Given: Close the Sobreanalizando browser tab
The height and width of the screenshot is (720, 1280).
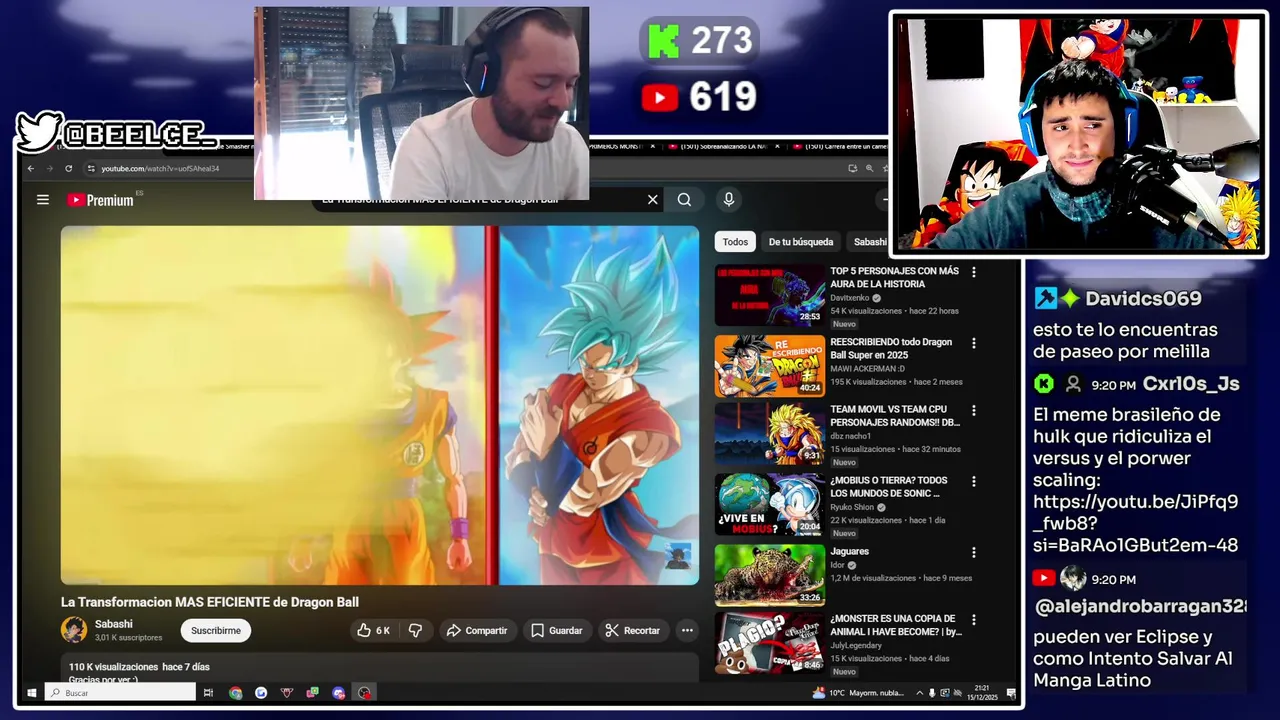Looking at the screenshot, I should [x=776, y=147].
